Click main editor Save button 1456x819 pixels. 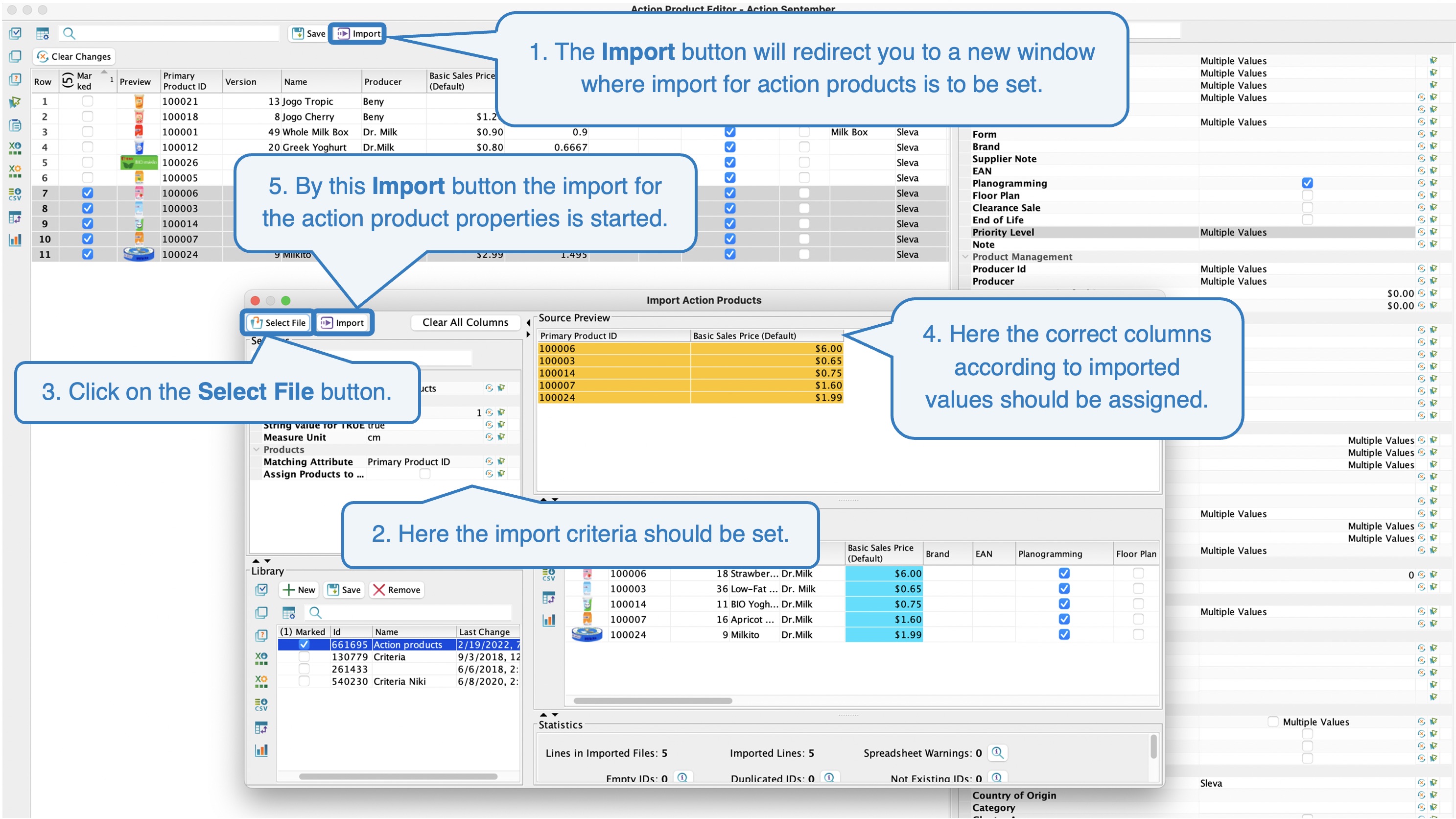click(308, 33)
